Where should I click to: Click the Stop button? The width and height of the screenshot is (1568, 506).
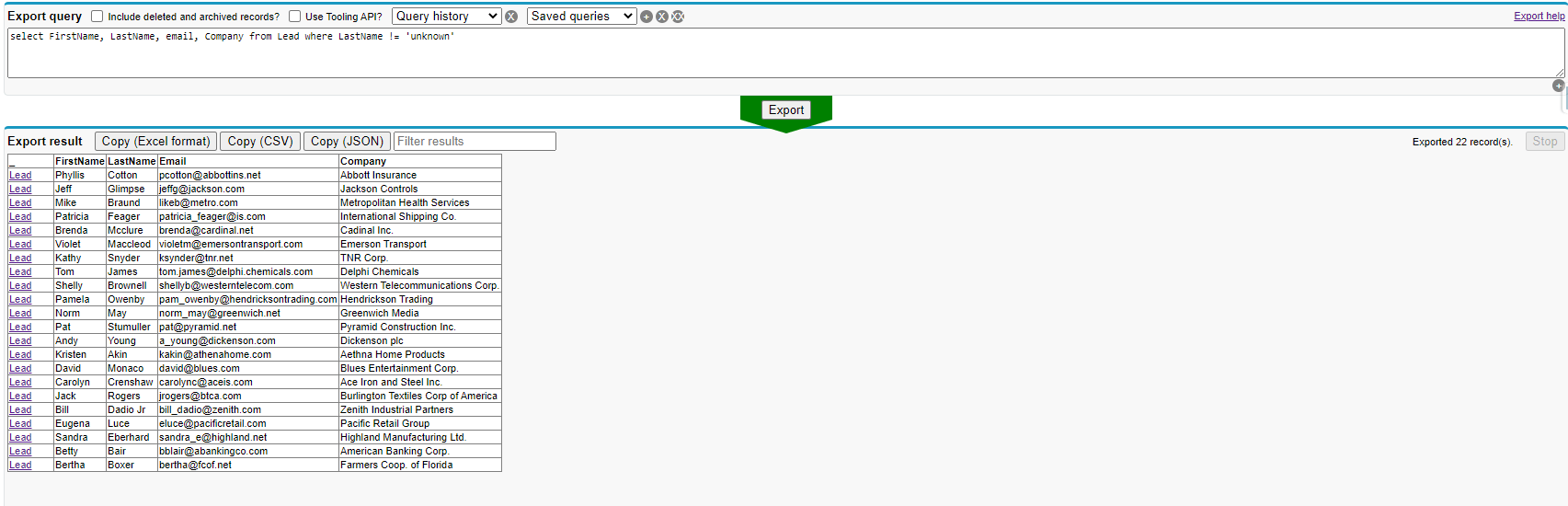point(1545,142)
